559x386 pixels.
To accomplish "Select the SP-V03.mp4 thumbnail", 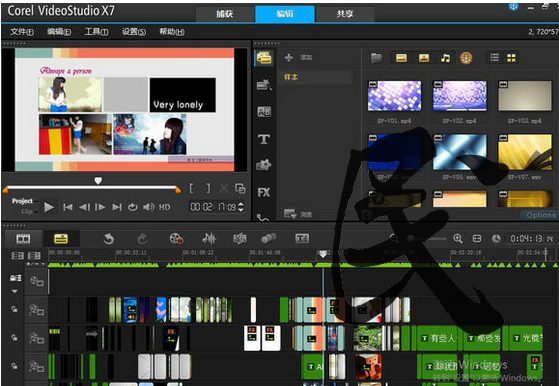I will tap(525, 96).
